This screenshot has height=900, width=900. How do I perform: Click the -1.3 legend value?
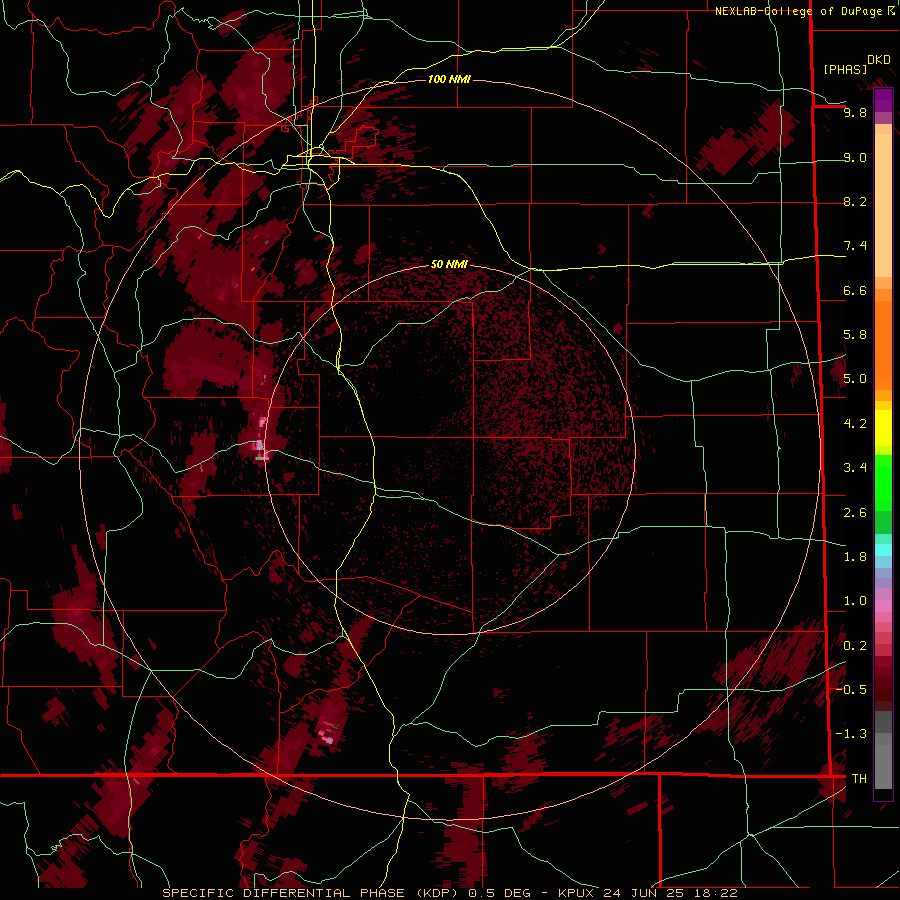[852, 734]
